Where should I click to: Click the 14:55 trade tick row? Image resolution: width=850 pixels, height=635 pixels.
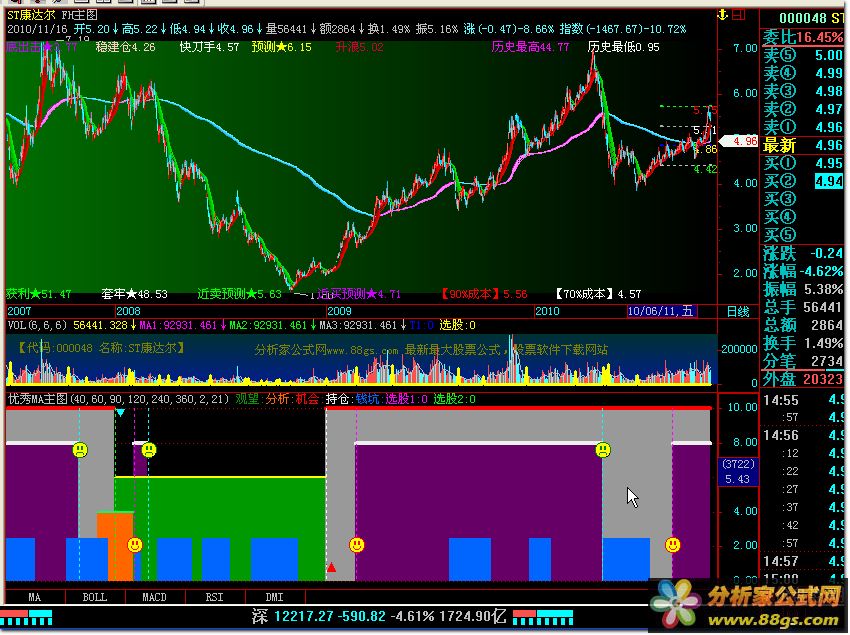(803, 400)
